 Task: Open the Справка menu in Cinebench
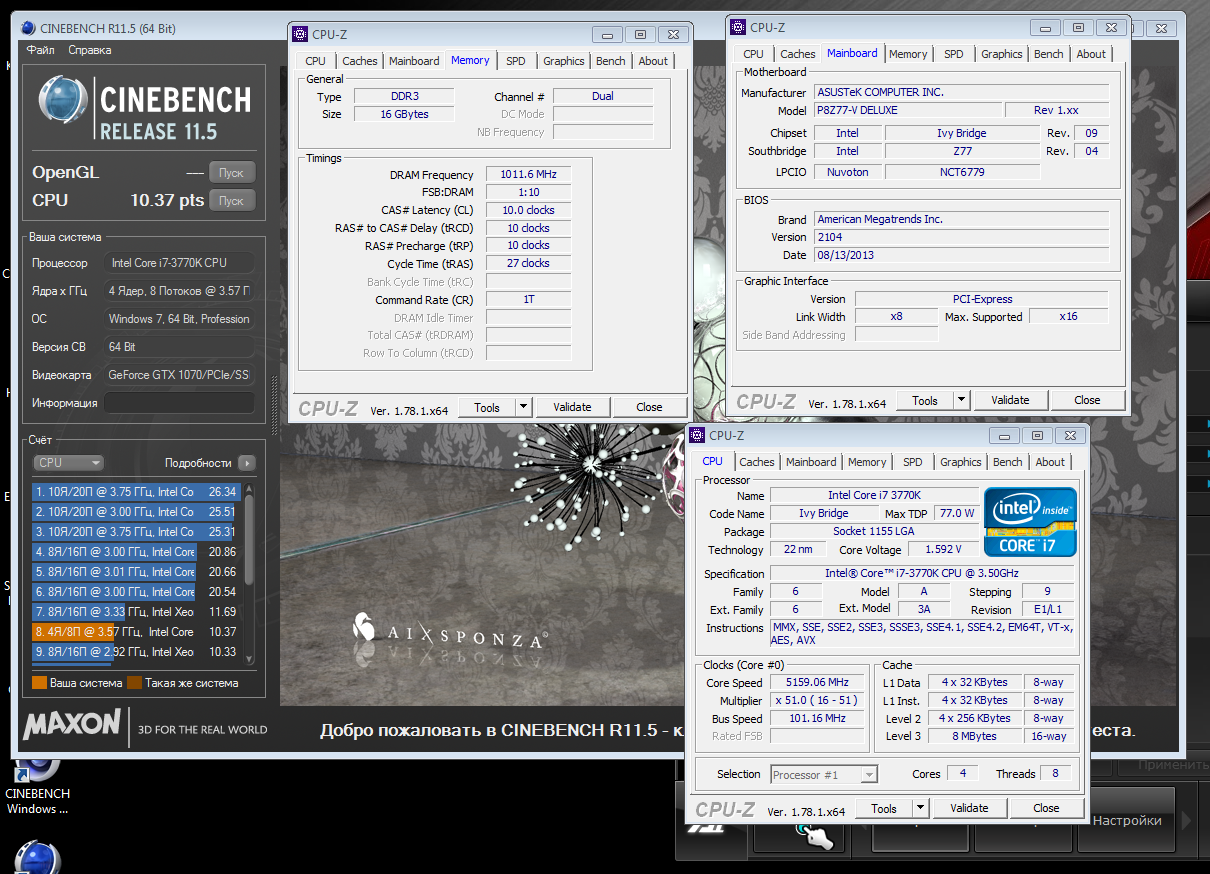click(x=90, y=50)
